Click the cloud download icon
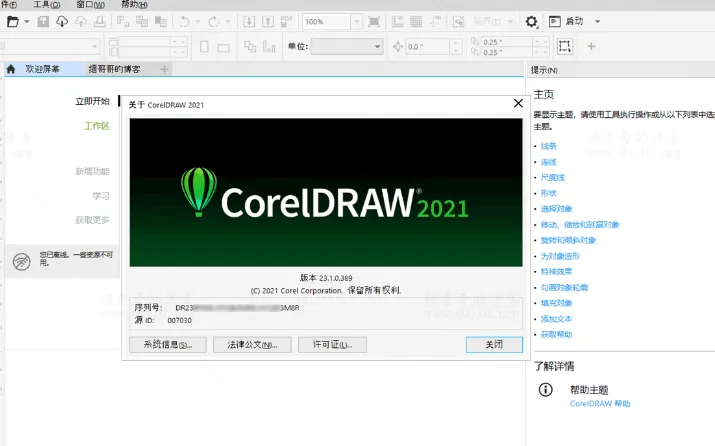The width and height of the screenshot is (715, 446). click(x=62, y=21)
